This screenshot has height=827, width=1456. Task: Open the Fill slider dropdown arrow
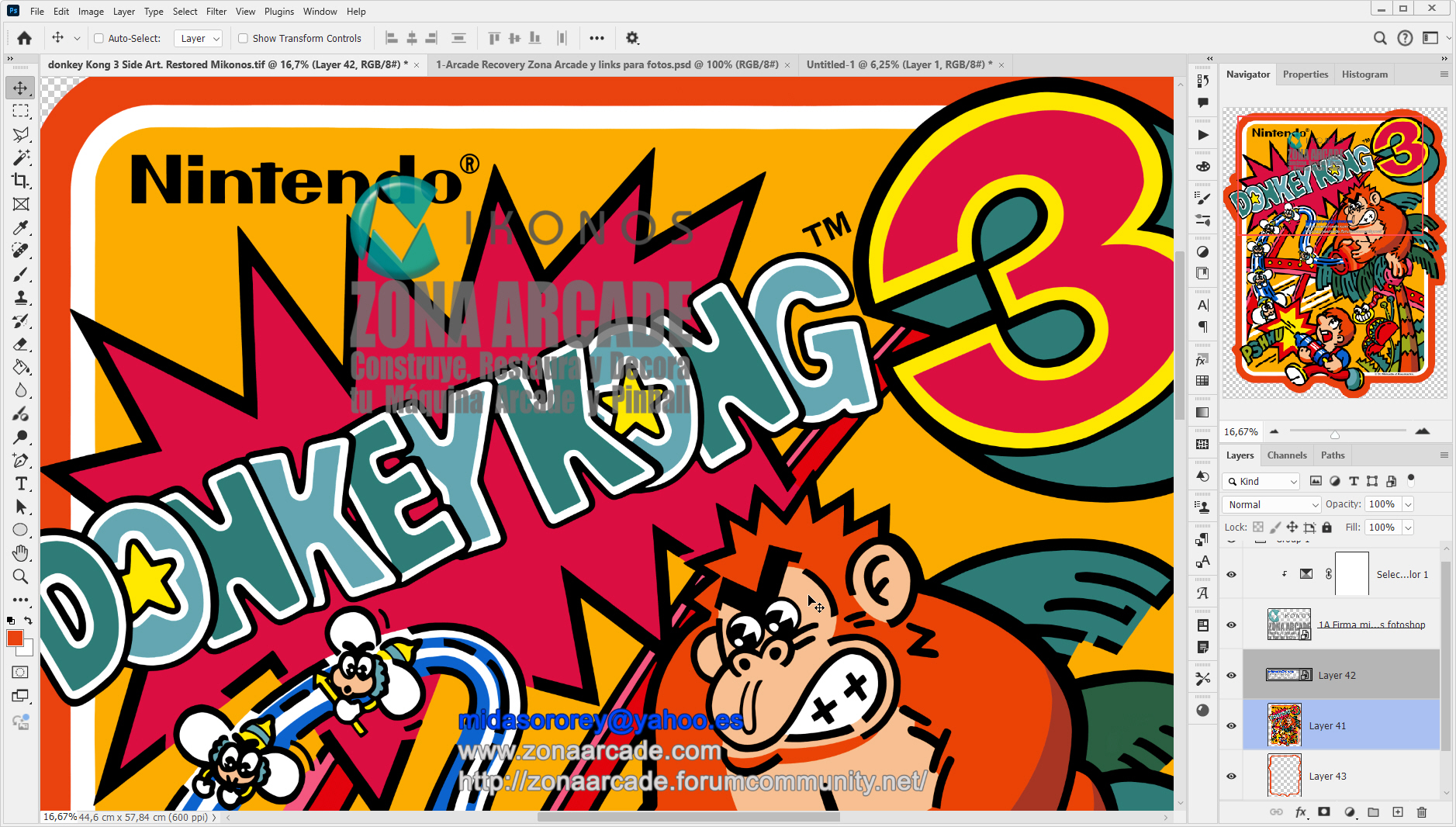(x=1408, y=528)
